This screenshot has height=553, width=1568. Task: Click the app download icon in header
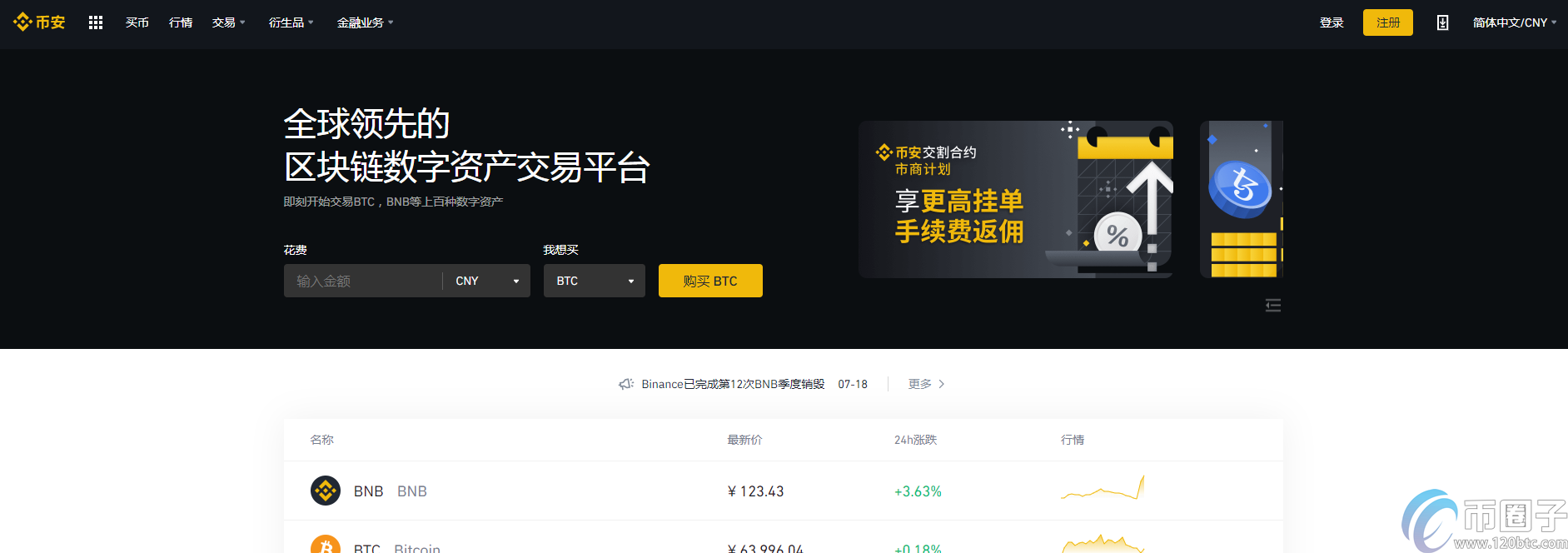(1442, 22)
